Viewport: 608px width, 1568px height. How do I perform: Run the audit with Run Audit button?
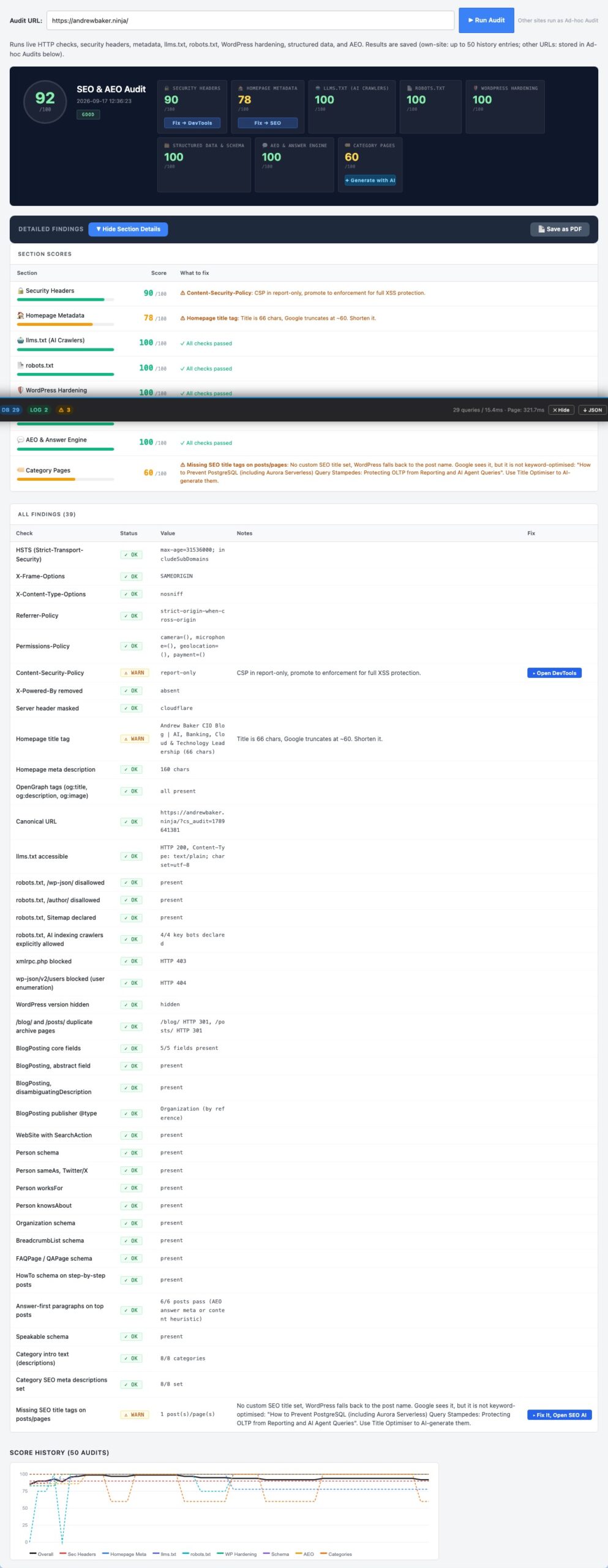click(x=486, y=20)
